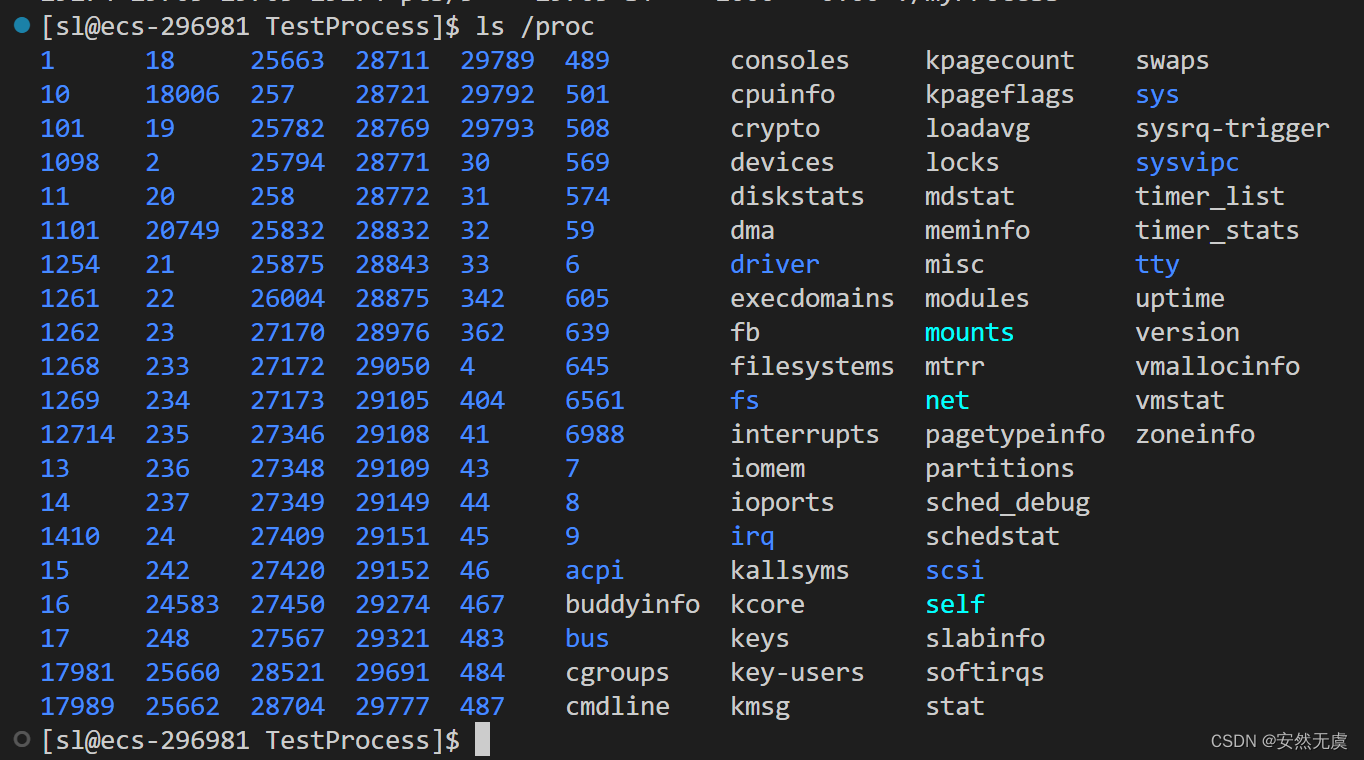This screenshot has width=1364, height=760.
Task: Click the 'devices' file name
Action: (x=783, y=162)
